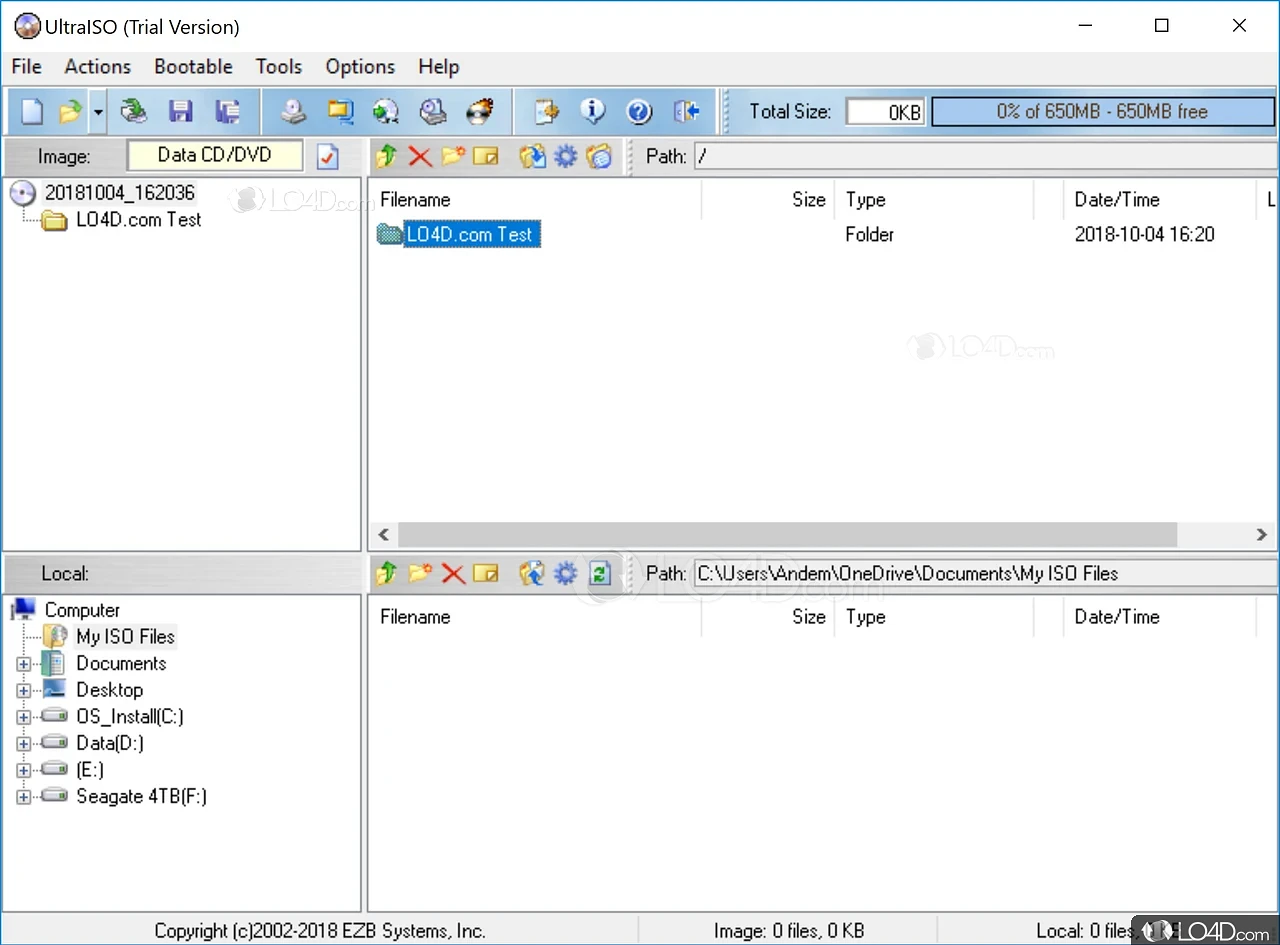Expand the Documents tree node
Image resolution: width=1280 pixels, height=945 pixels.
pyautogui.click(x=24, y=664)
